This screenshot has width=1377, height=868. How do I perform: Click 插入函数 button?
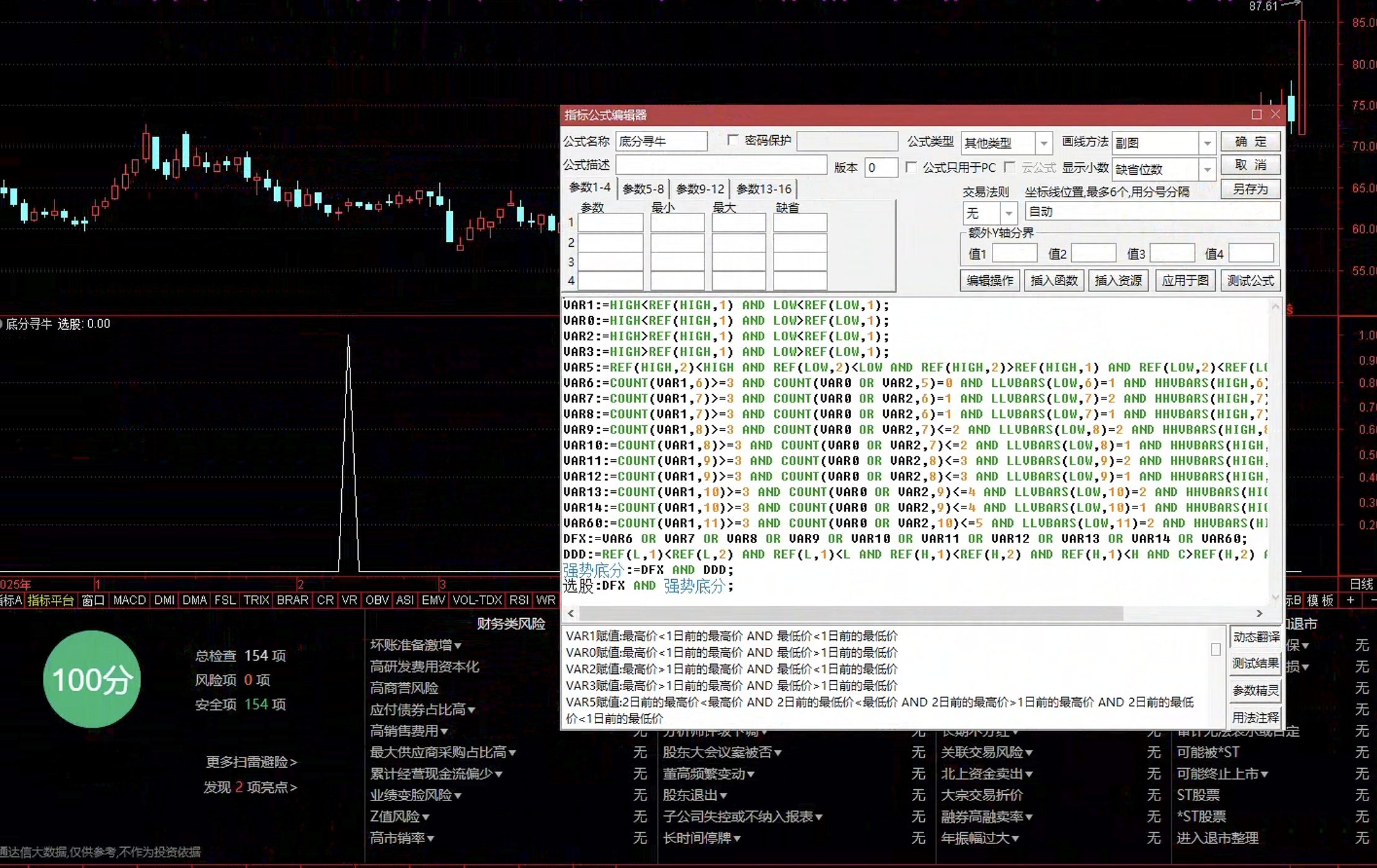[x=1054, y=280]
